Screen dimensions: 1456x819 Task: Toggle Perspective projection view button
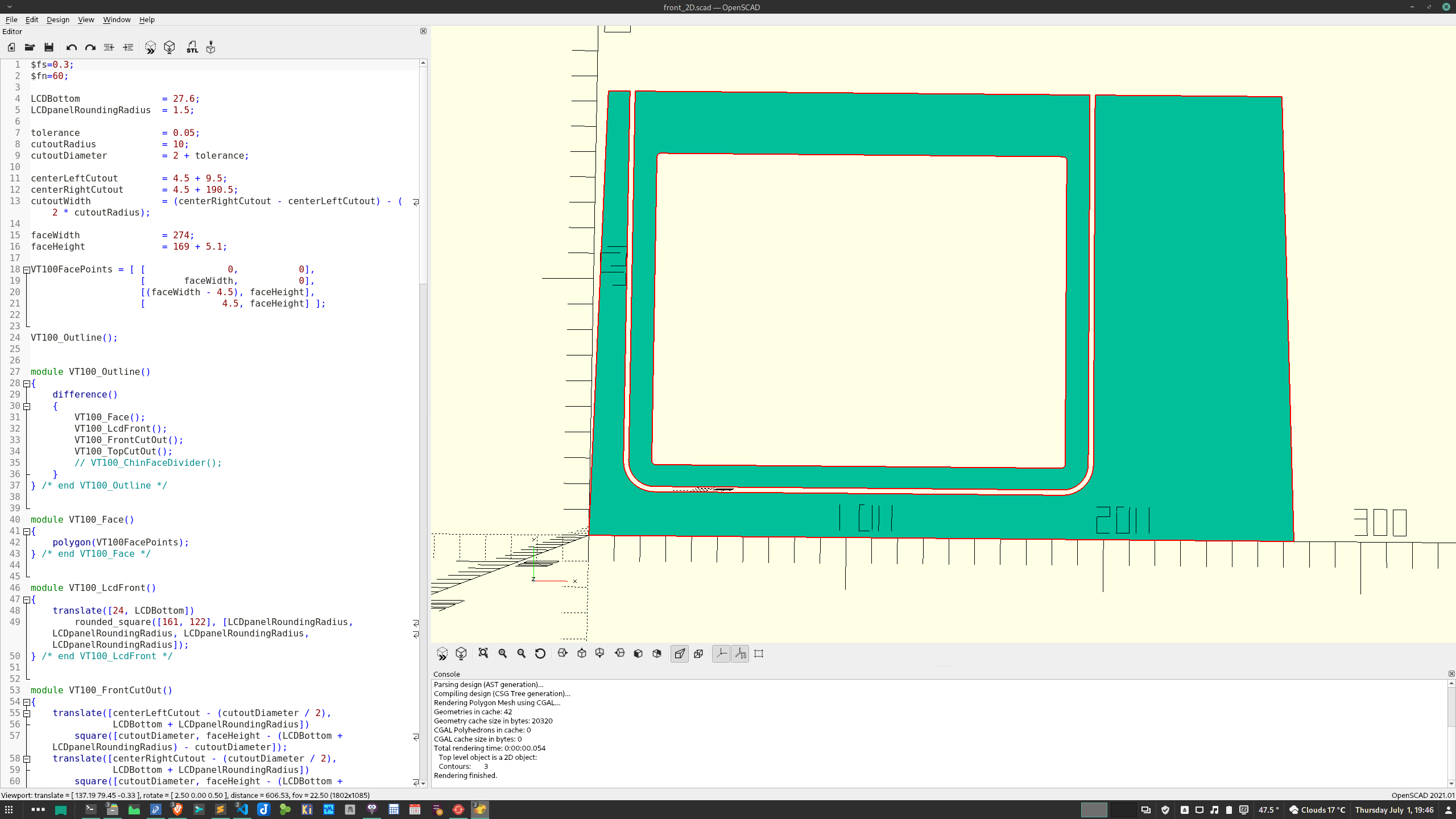[x=680, y=653]
